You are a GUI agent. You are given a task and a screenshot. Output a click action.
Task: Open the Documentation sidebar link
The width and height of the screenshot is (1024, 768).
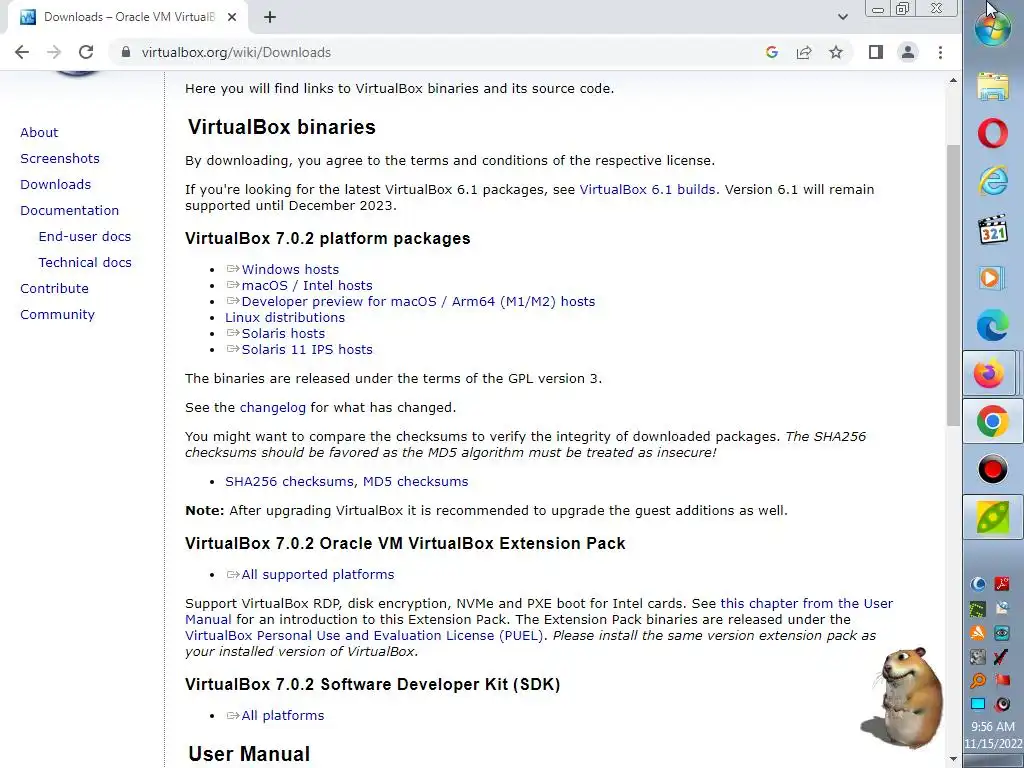pos(70,211)
